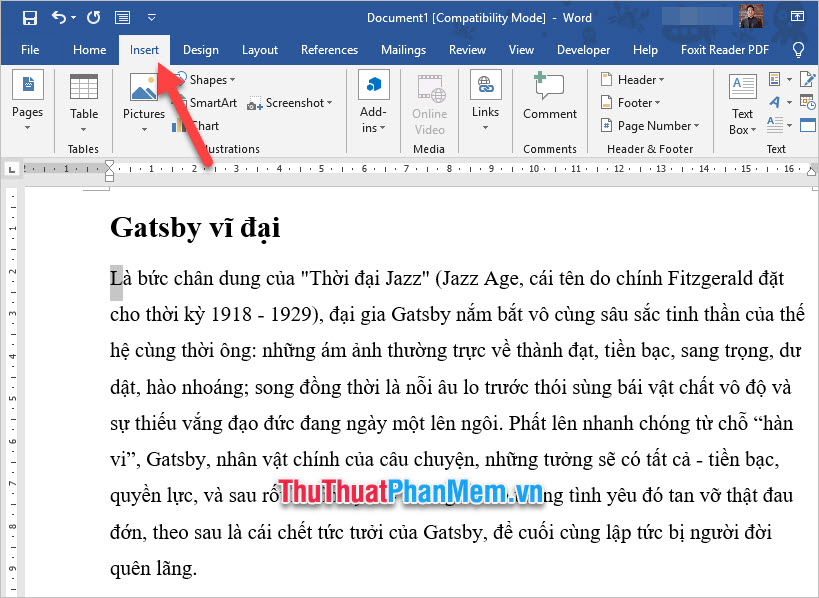Screen dimensions: 819x598
Task: Open the Developer tab
Action: (x=583, y=50)
